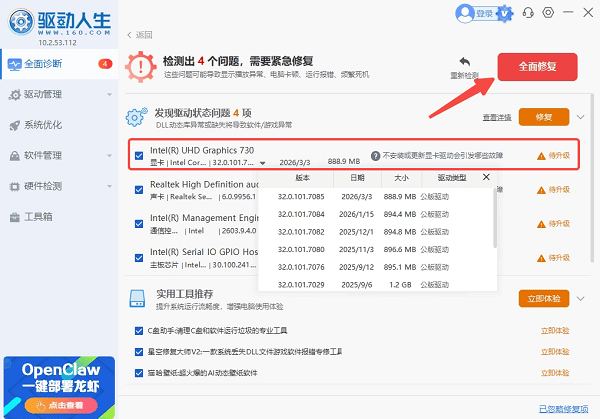Click the blue driver status gear icon

click(136, 117)
